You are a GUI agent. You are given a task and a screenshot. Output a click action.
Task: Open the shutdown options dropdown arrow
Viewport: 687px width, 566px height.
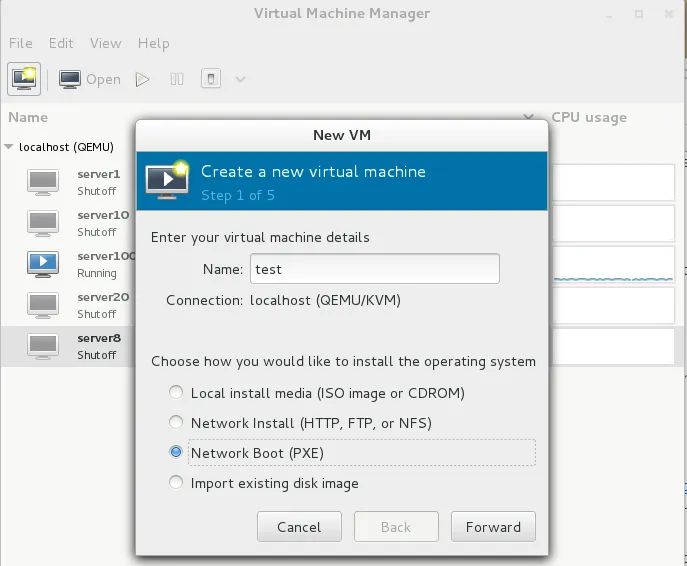(x=240, y=79)
